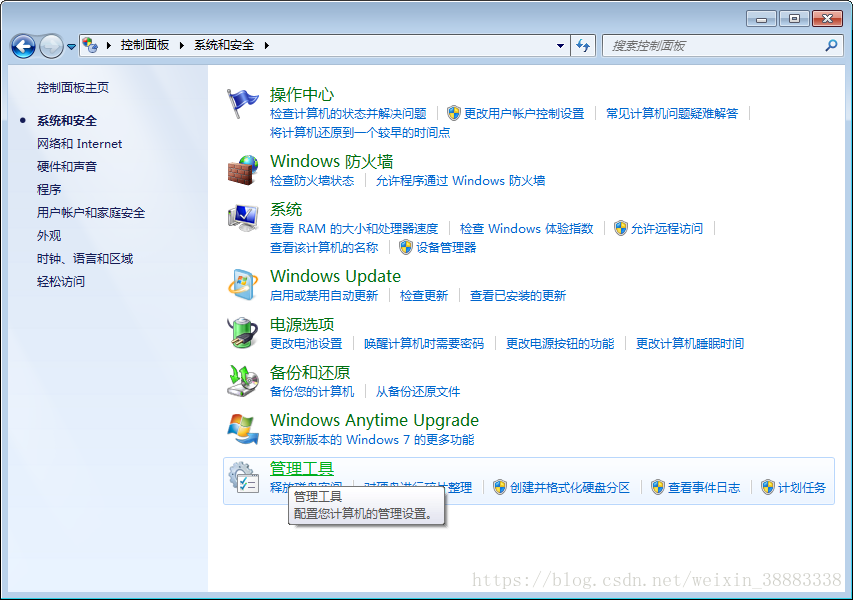Open recent pages dropdown beside Forward button

click(71, 47)
